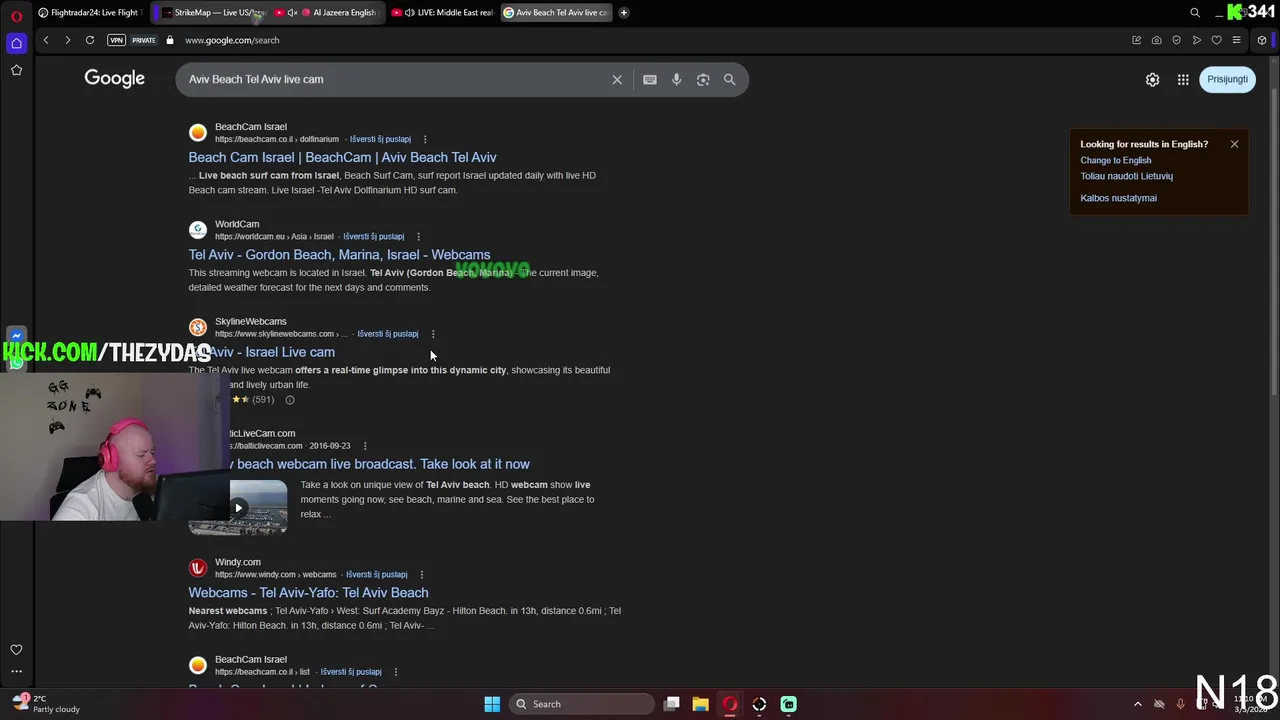The image size is (1280, 720).
Task: Toggle the VPN badge in the address bar
Action: pos(117,40)
